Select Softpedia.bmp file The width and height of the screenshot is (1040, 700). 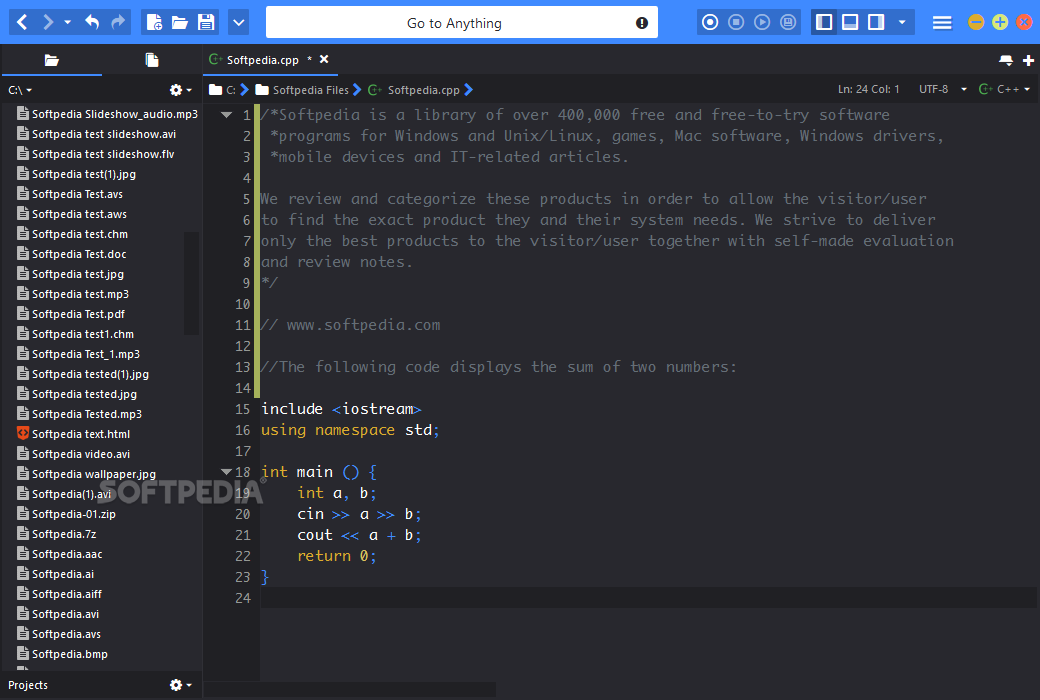click(x=62, y=654)
